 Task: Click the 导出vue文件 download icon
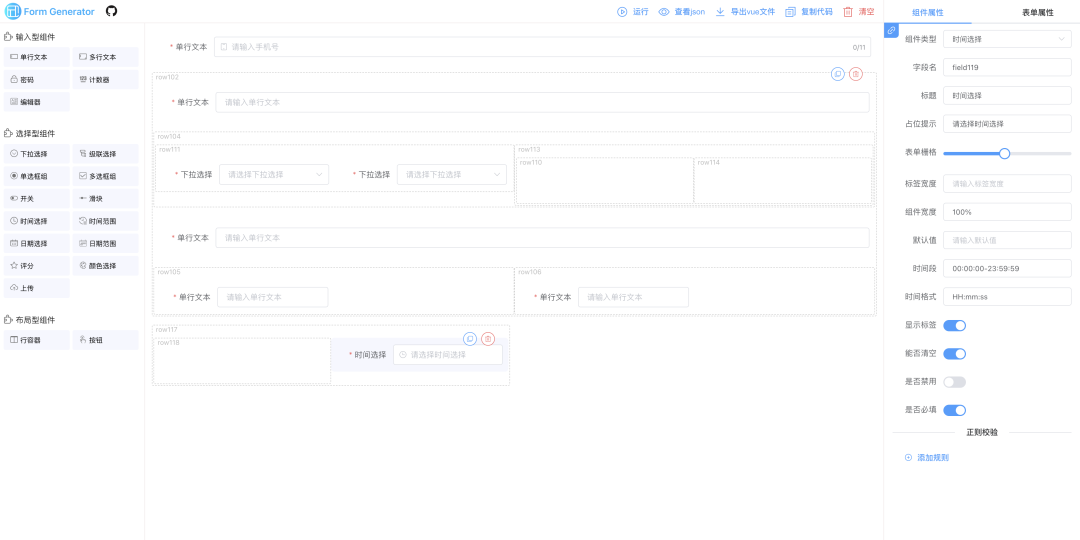pyautogui.click(x=720, y=12)
